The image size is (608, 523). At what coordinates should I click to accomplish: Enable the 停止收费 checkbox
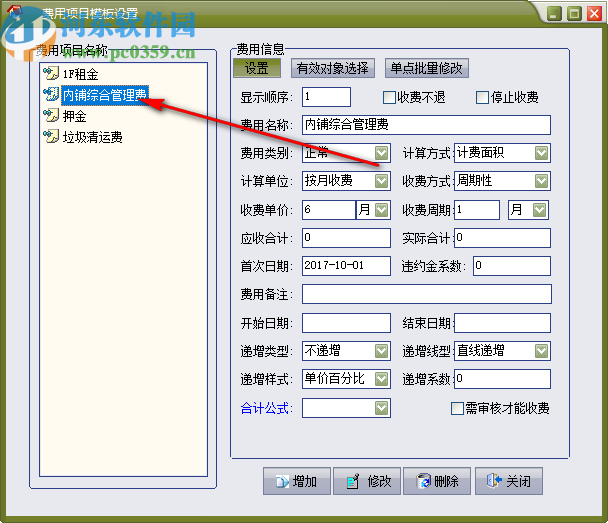[482, 97]
